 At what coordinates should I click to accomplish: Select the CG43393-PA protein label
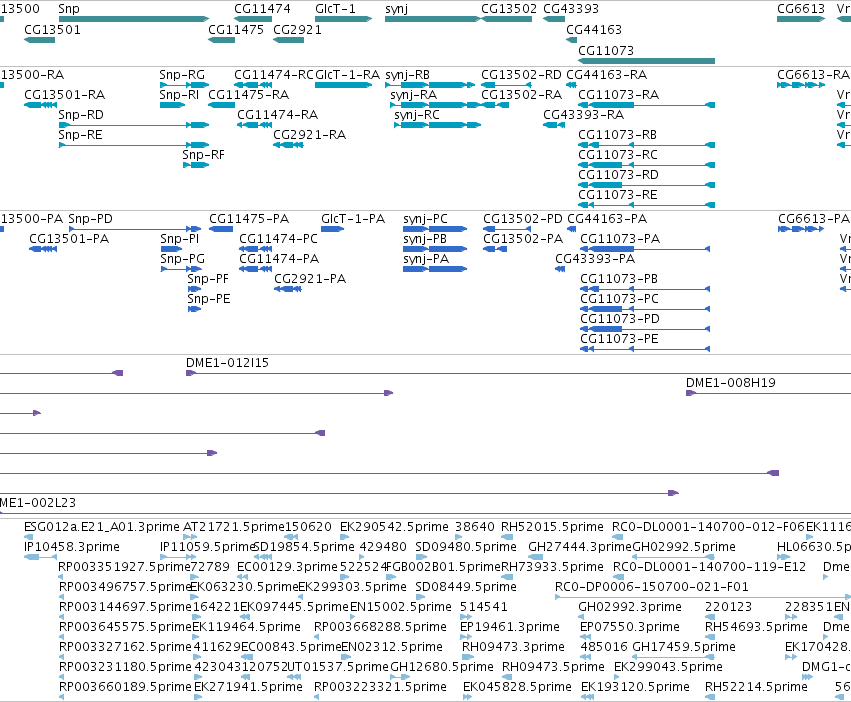point(595,259)
